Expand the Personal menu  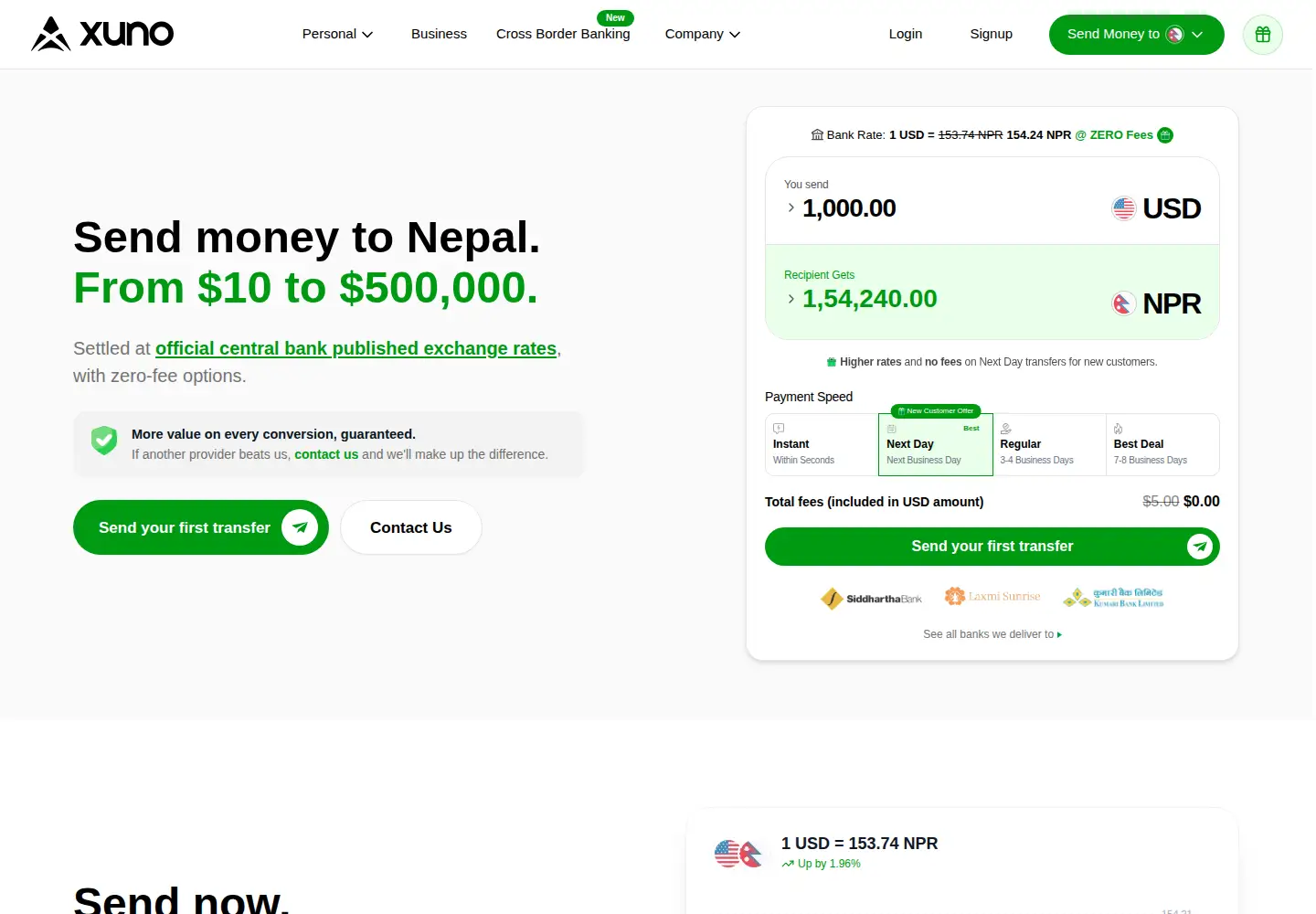point(337,34)
